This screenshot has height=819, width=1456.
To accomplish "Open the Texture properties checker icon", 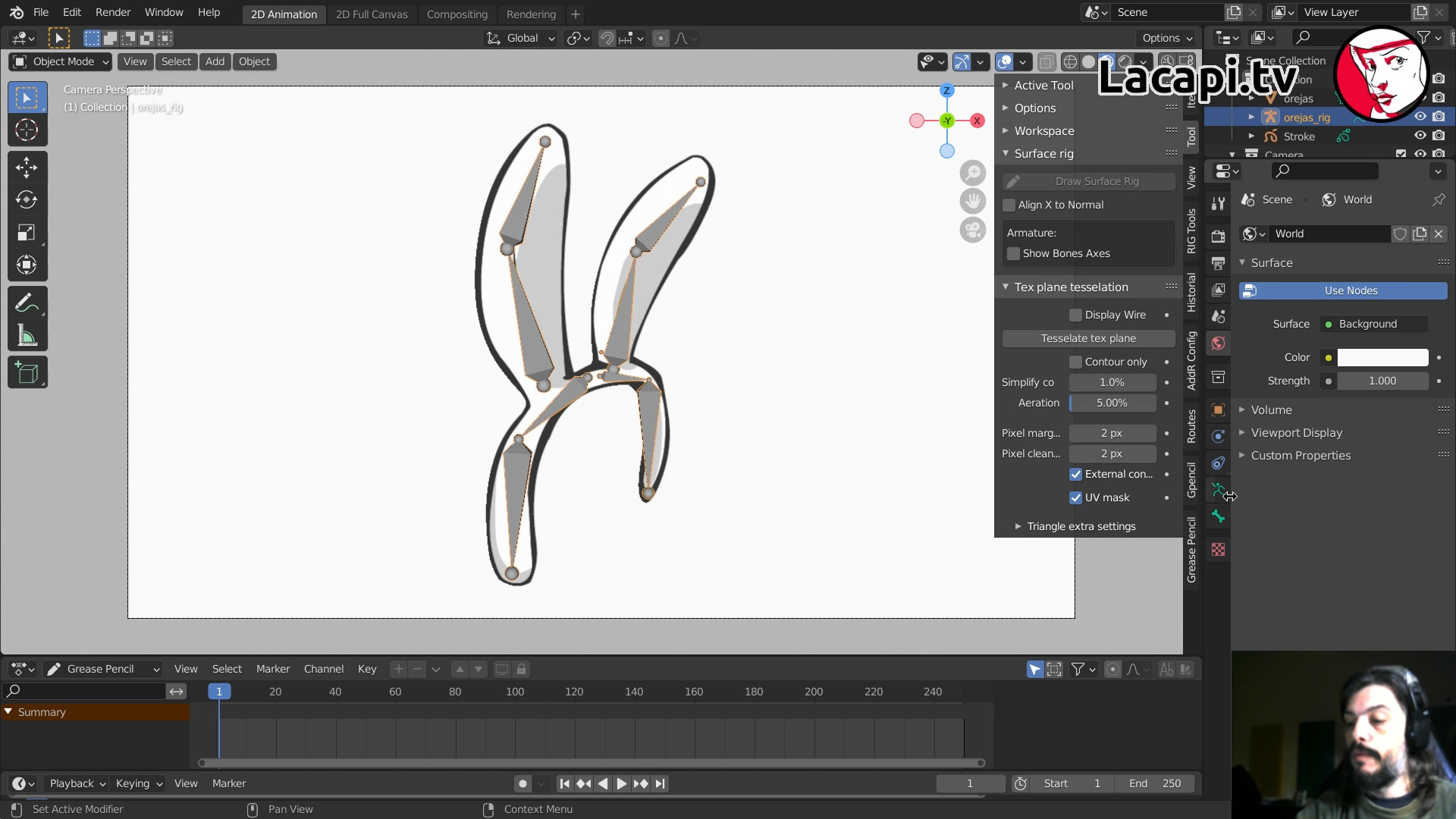I will coord(1218,549).
